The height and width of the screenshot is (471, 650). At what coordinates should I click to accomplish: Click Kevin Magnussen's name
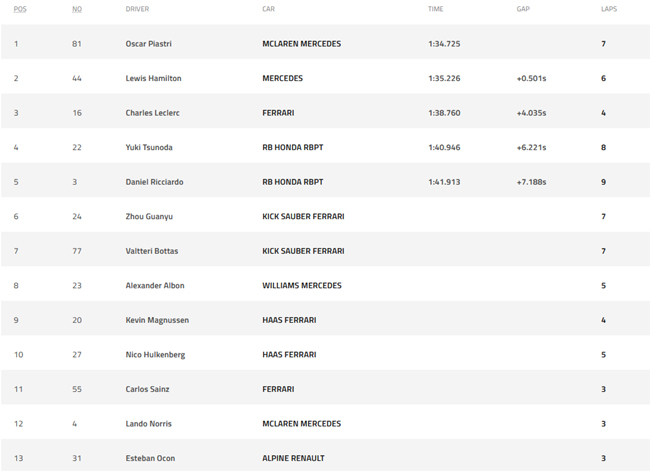157,320
